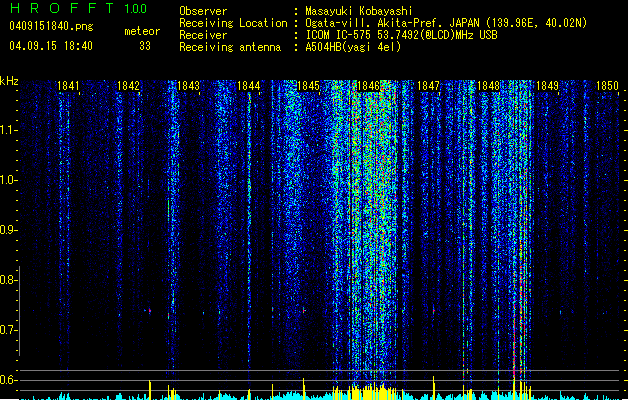The height and width of the screenshot is (400, 629).
Task: Click the 1847 time marker
Action: click(428, 86)
